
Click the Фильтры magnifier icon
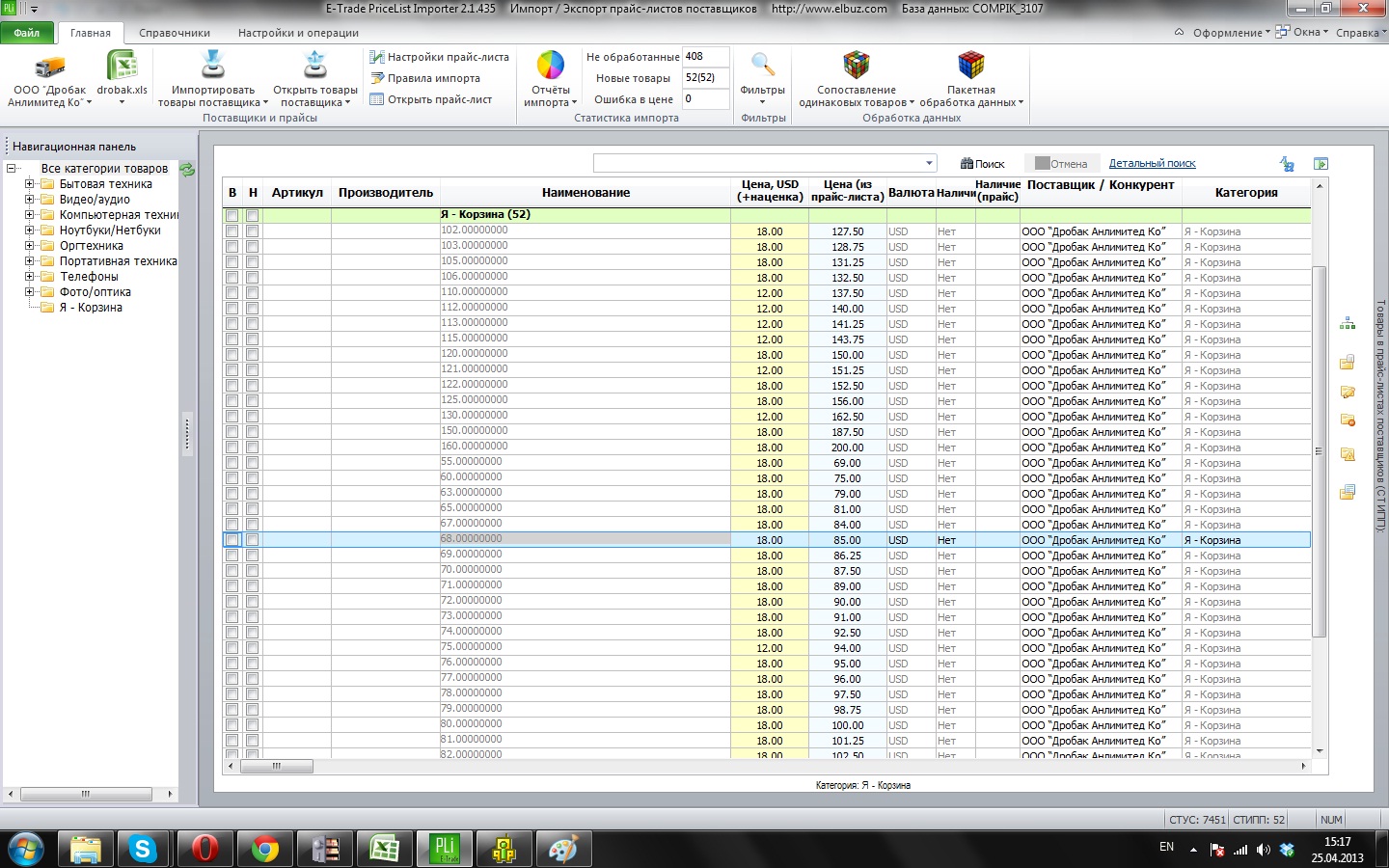(763, 66)
